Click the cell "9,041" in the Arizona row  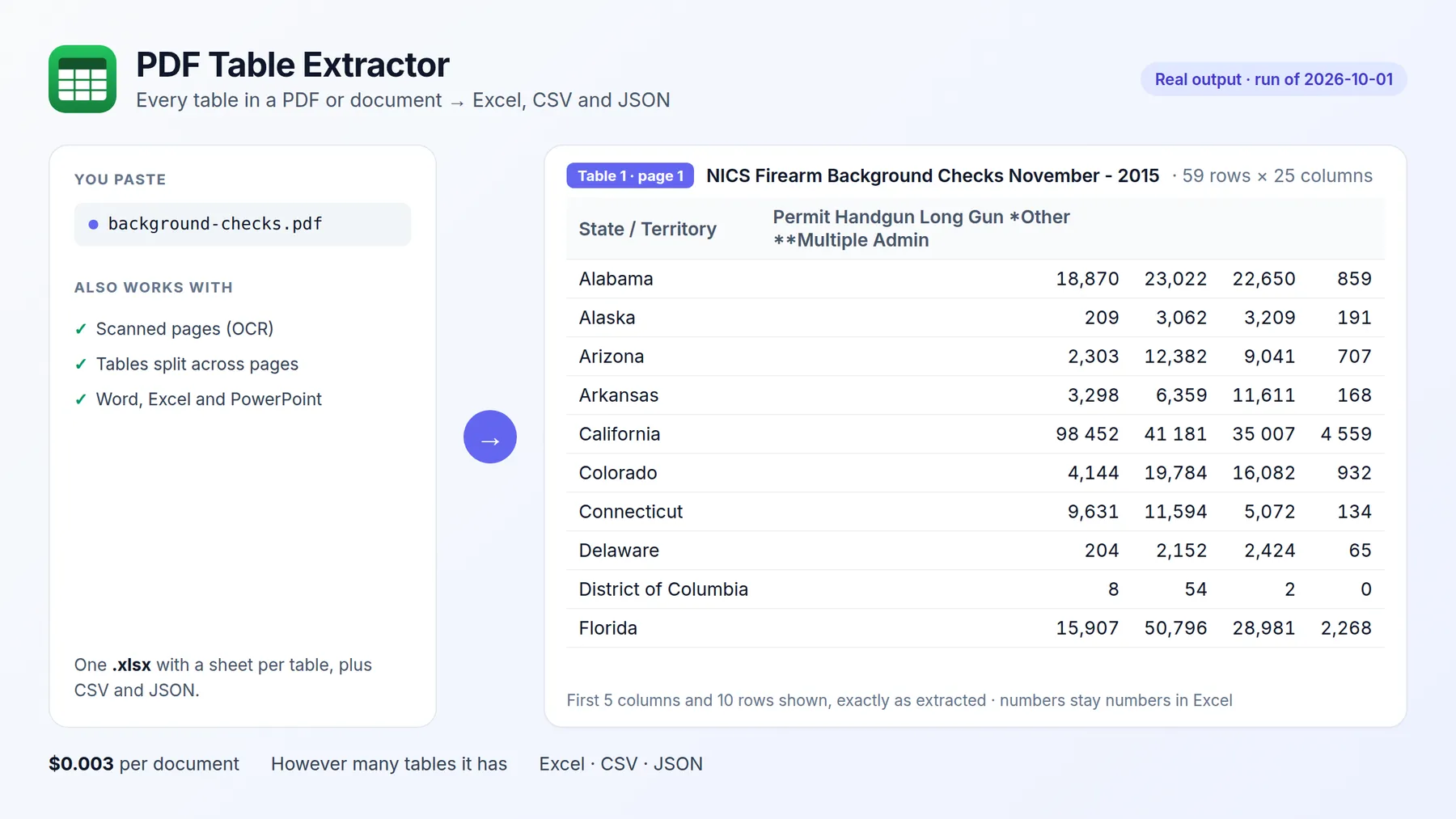[1270, 357]
